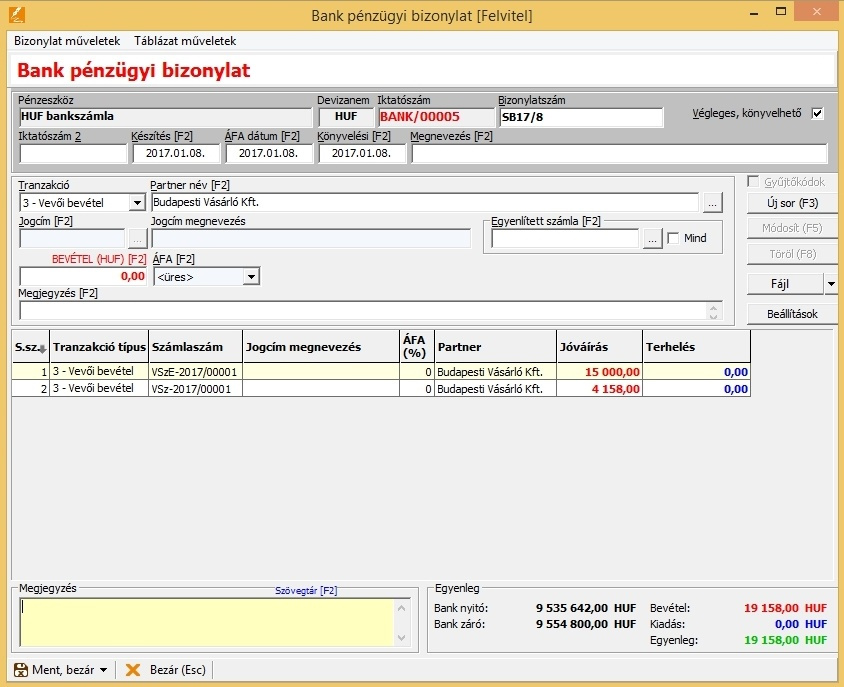
Task: Open Táblázat műveletek menu
Action: point(185,41)
